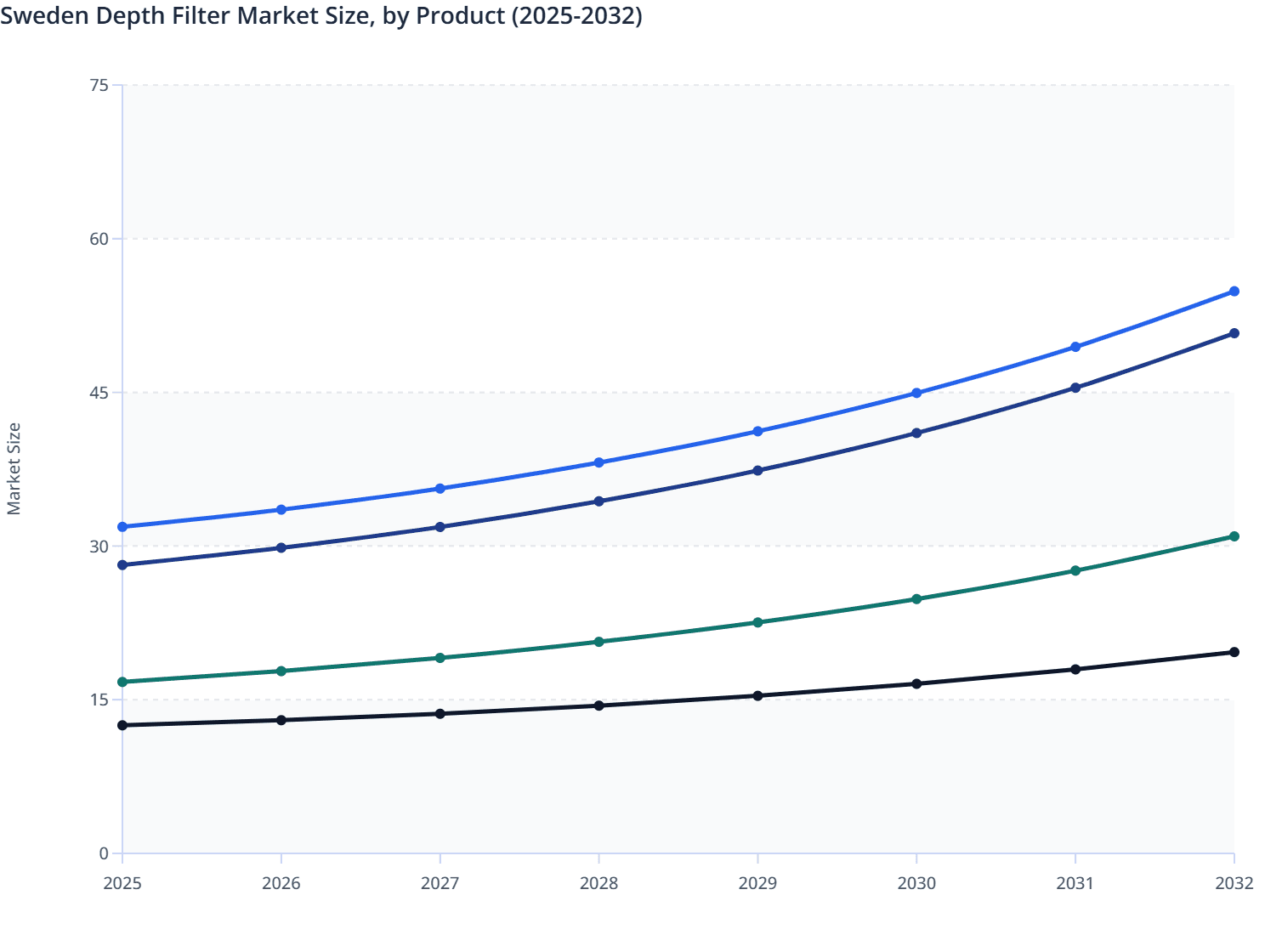Select the 2027 point on the dark navy line
1282x952 pixels.
click(440, 527)
